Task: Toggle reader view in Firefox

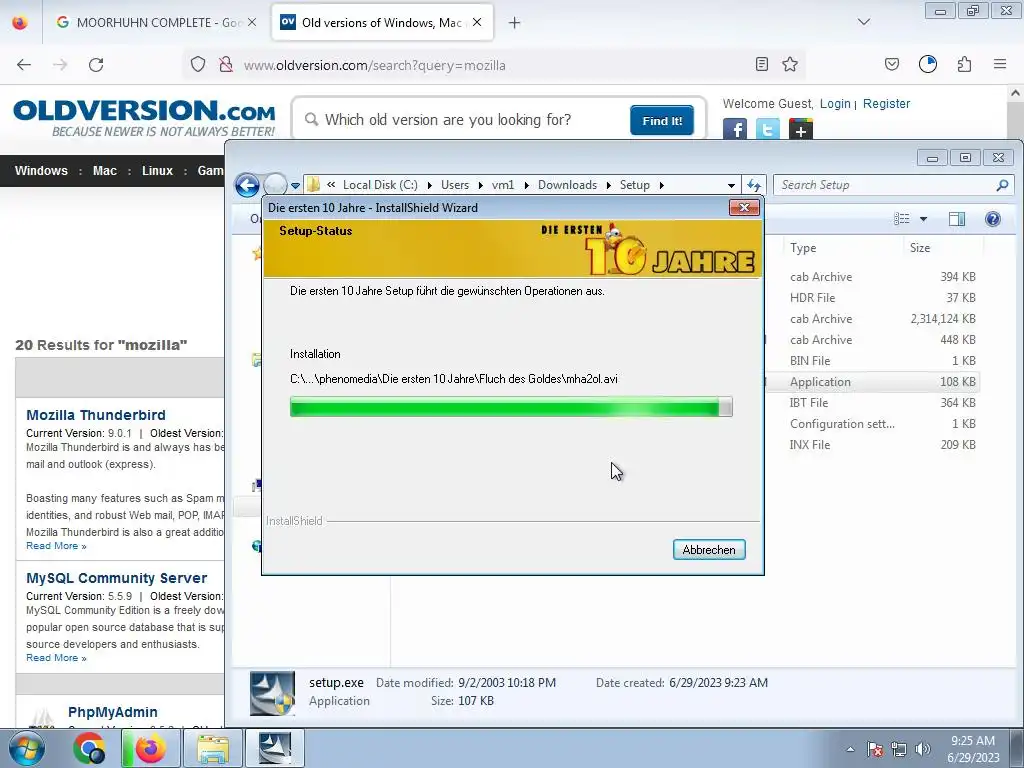Action: tap(761, 64)
